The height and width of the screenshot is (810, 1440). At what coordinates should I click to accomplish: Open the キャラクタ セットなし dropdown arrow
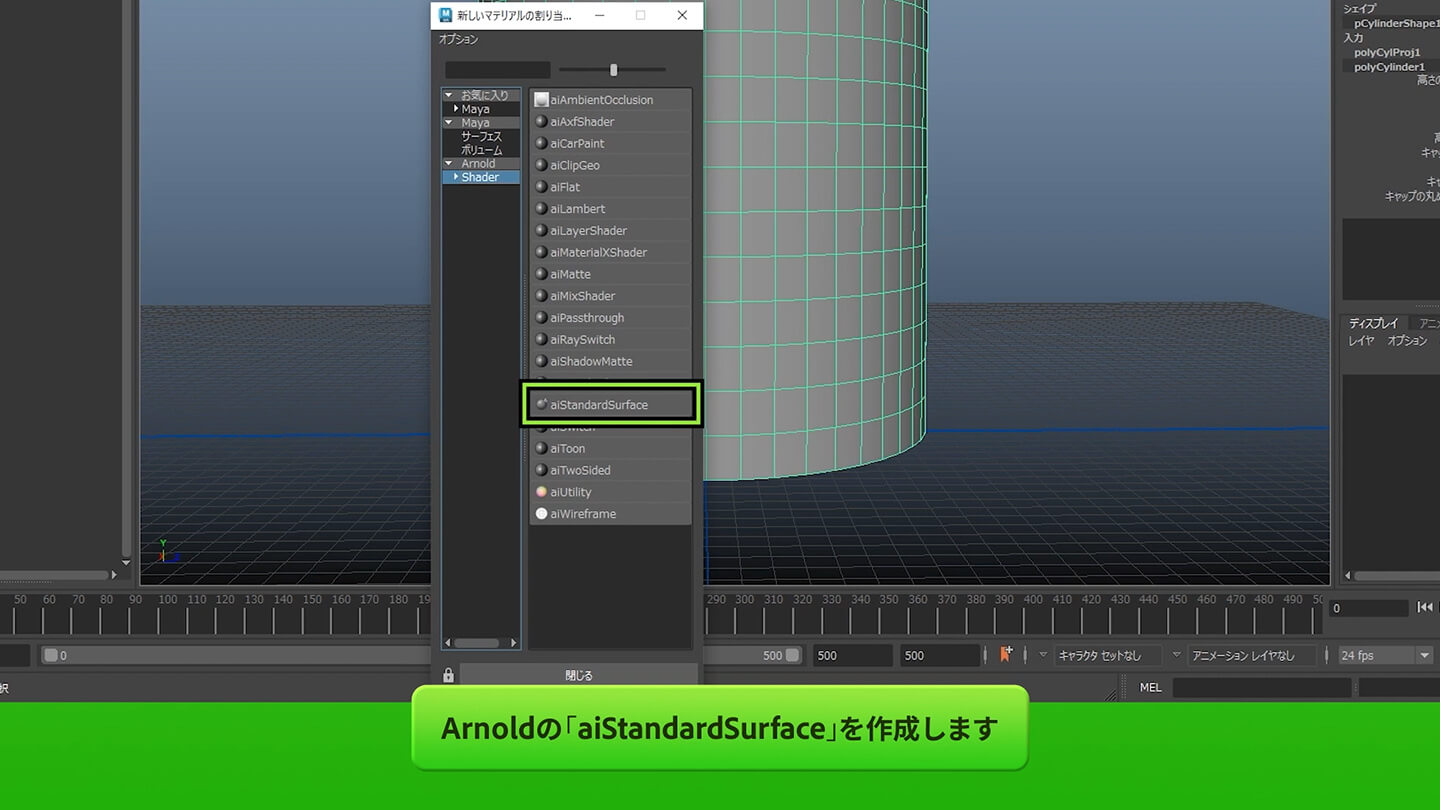pos(1043,656)
